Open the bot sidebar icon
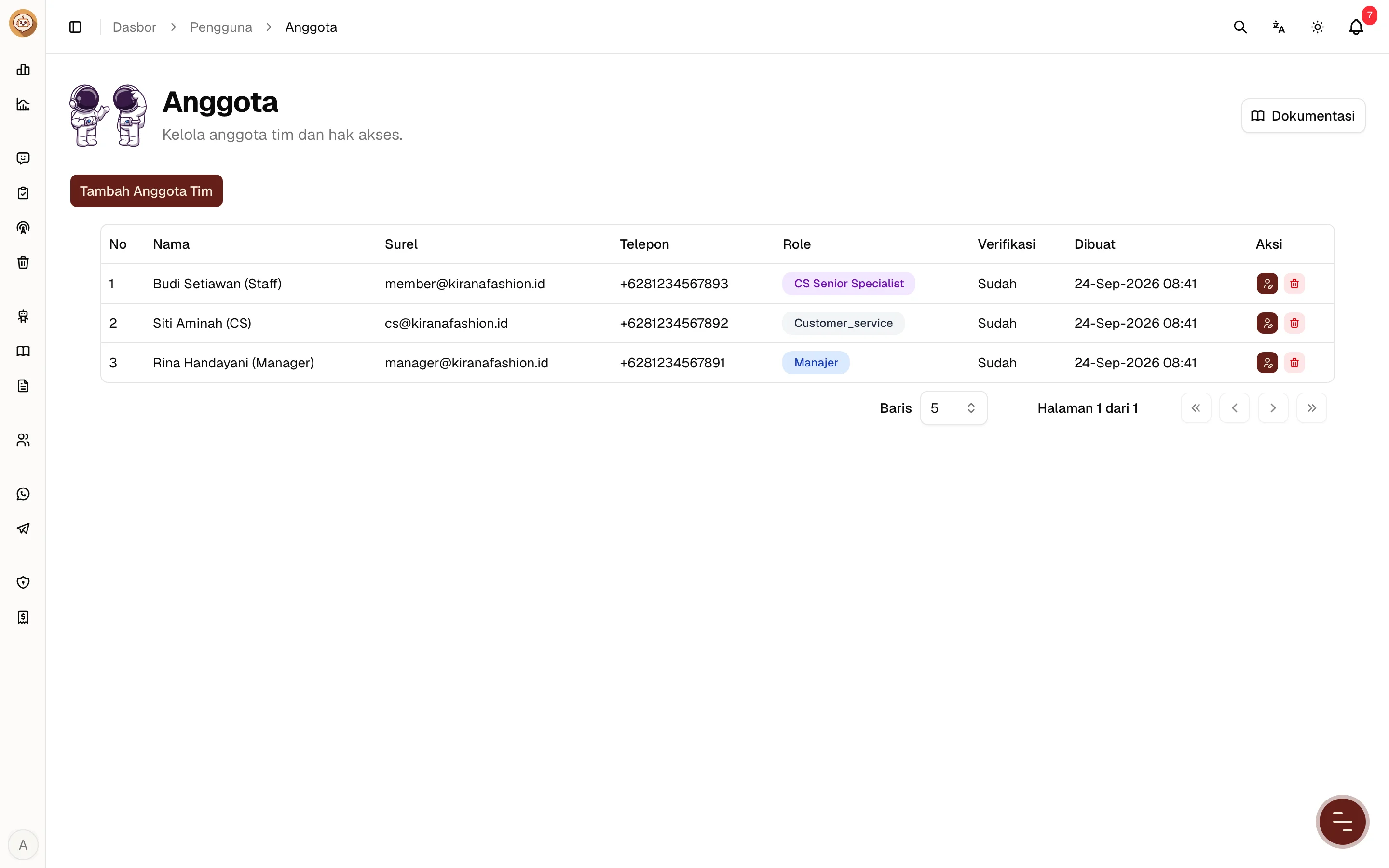 point(23,316)
